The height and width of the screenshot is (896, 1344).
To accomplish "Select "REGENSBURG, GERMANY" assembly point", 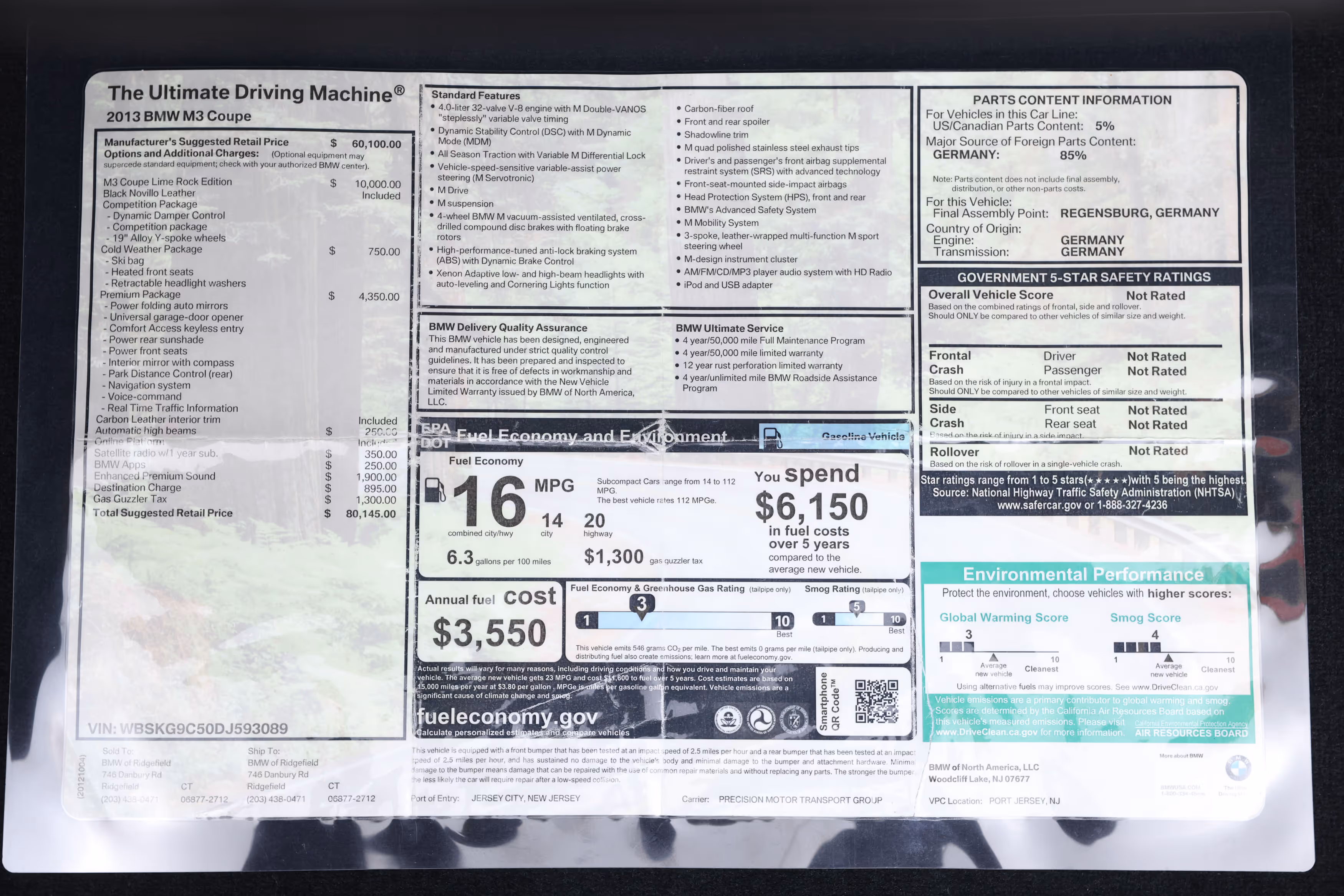I will click(x=1139, y=213).
